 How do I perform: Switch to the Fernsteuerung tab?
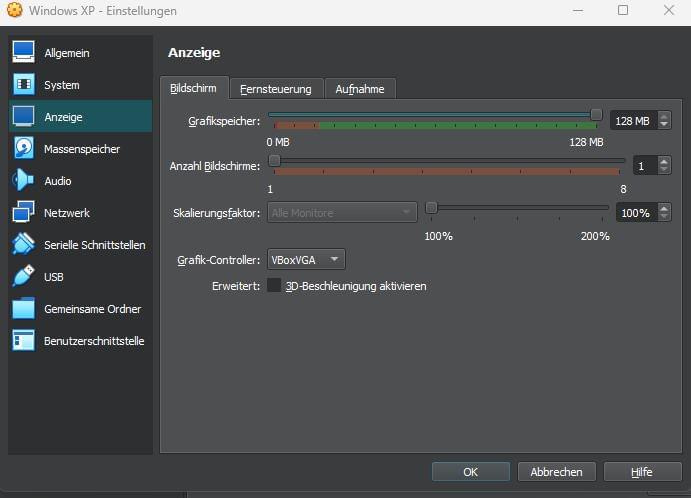pos(276,89)
